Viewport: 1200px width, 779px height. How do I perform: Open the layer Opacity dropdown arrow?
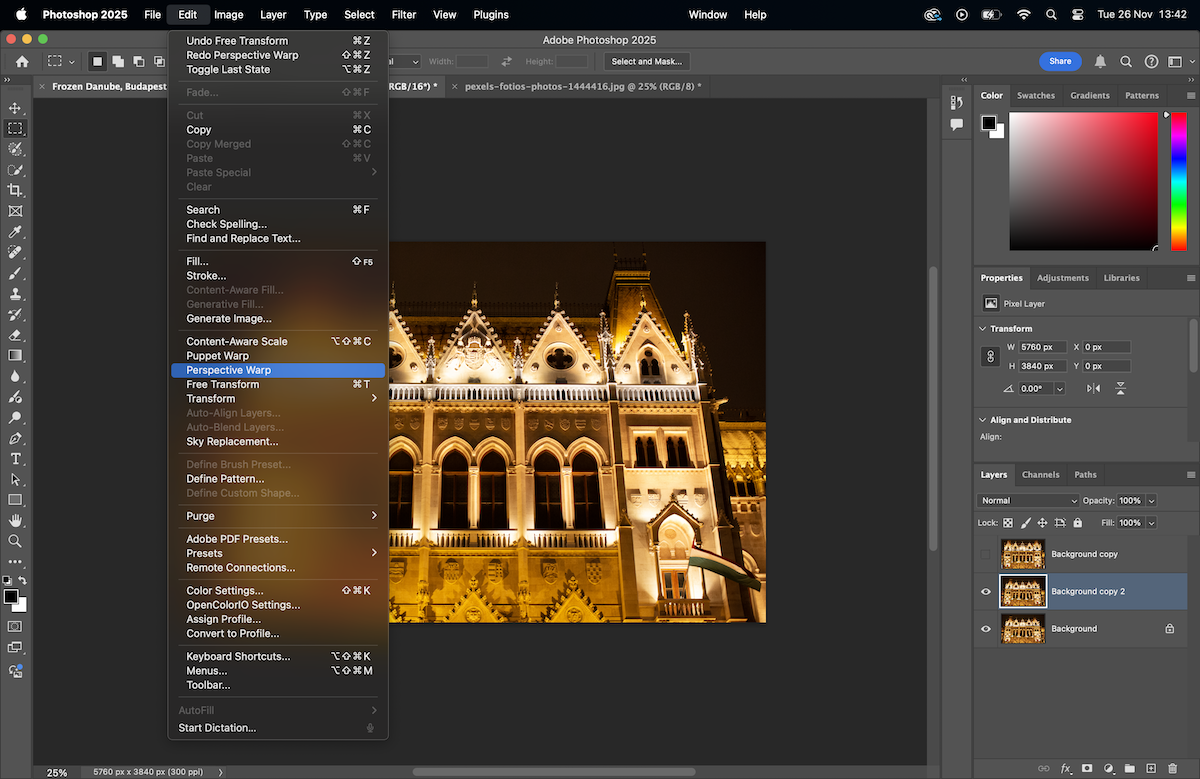pyautogui.click(x=1151, y=500)
